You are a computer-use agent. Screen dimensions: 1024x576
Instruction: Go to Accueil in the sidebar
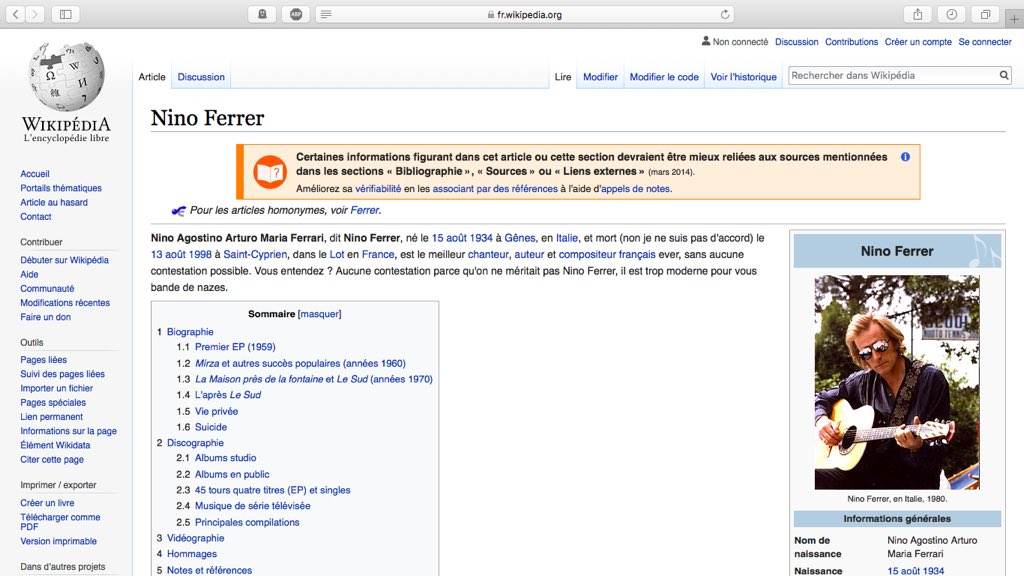[35, 174]
